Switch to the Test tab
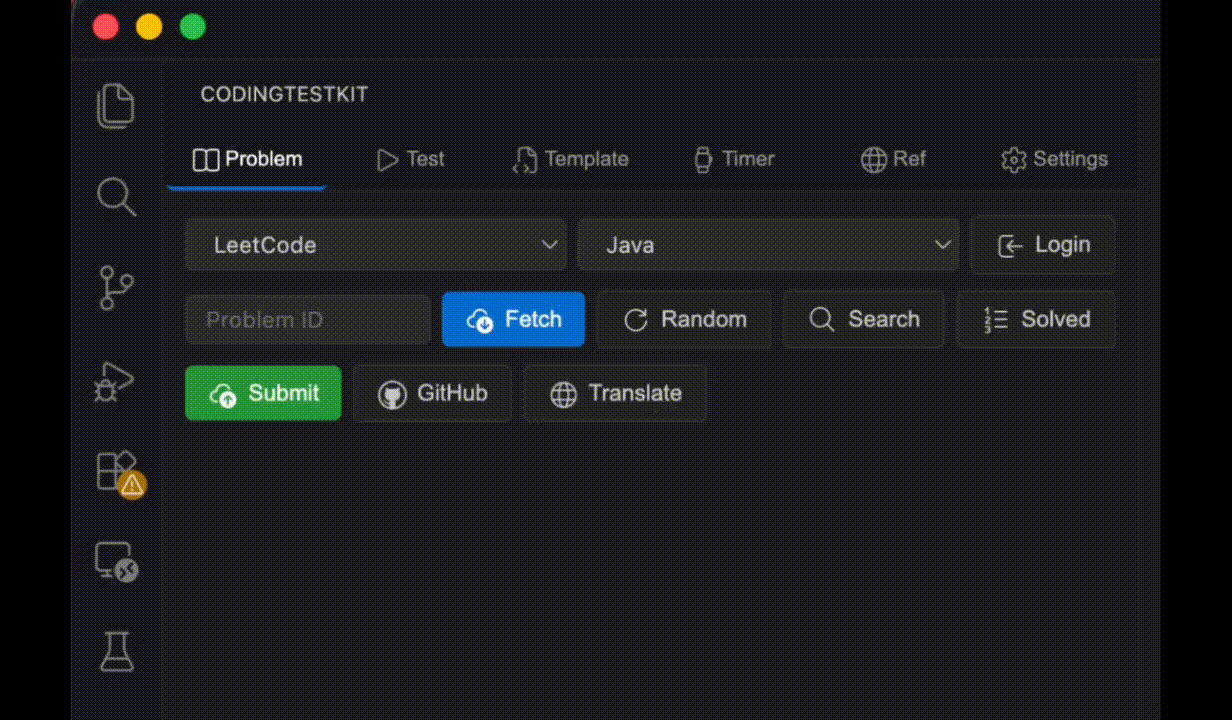 (x=410, y=159)
